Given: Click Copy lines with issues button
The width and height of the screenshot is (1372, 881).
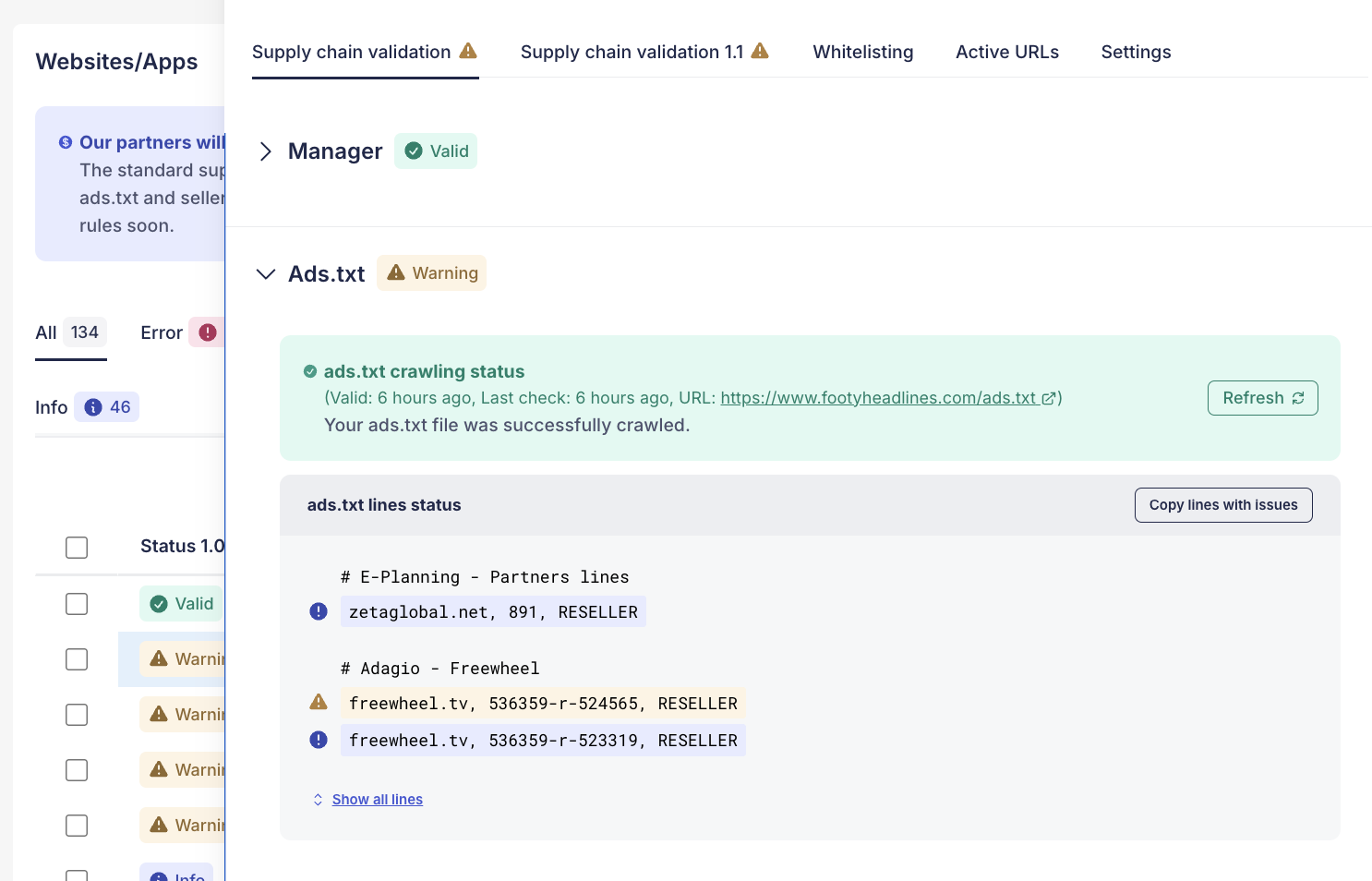Looking at the screenshot, I should (1222, 505).
